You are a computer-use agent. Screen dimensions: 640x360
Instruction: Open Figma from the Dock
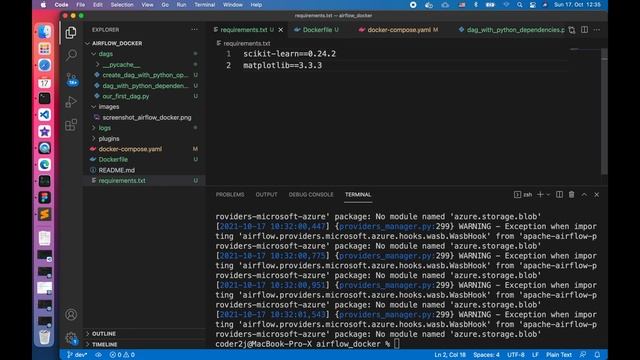44,198
